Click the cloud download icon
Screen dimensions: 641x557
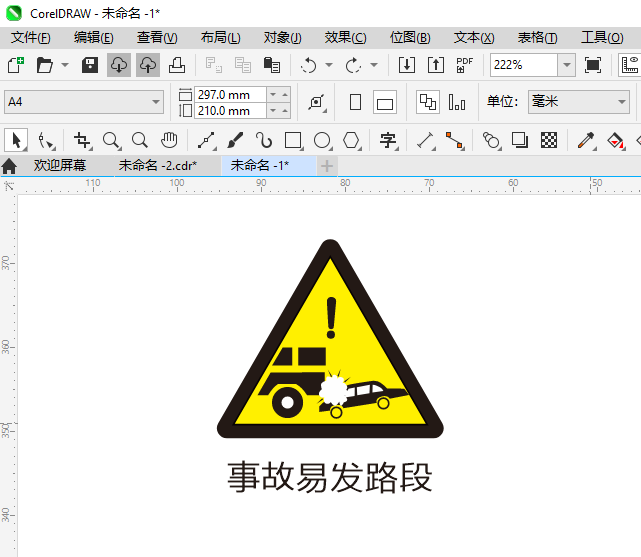(x=119, y=65)
